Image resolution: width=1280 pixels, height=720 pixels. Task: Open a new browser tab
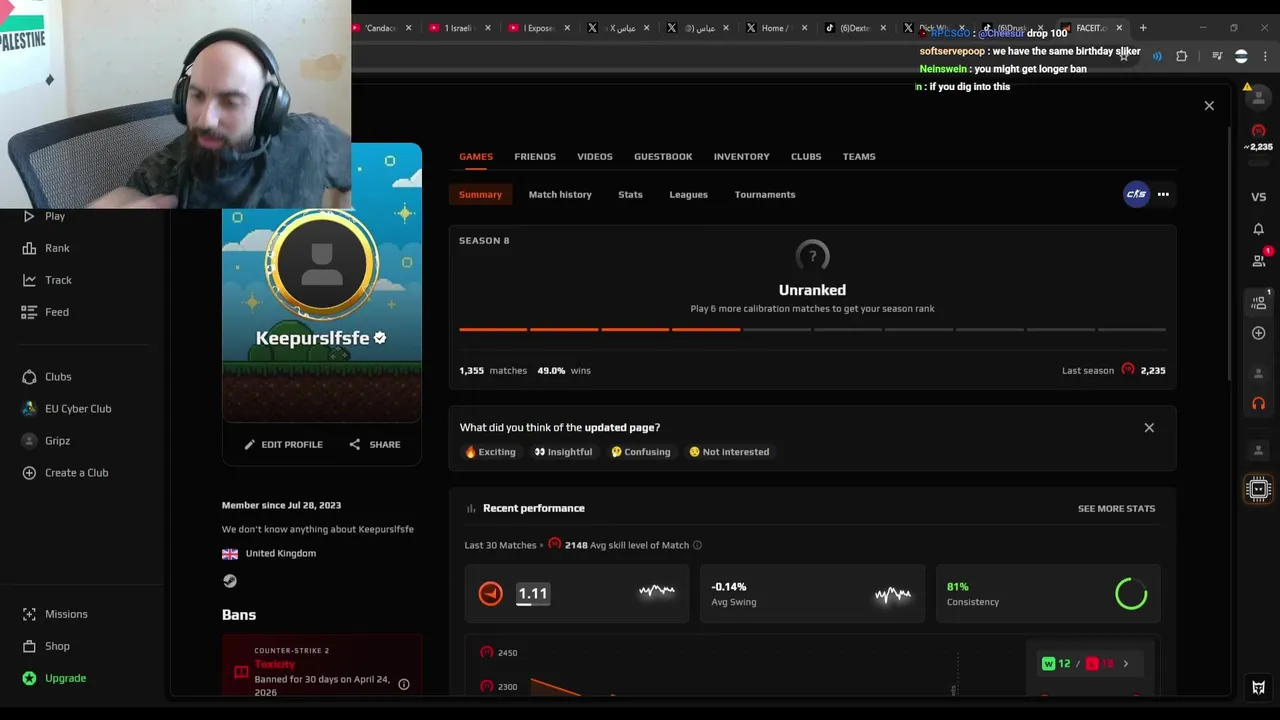coord(1143,28)
